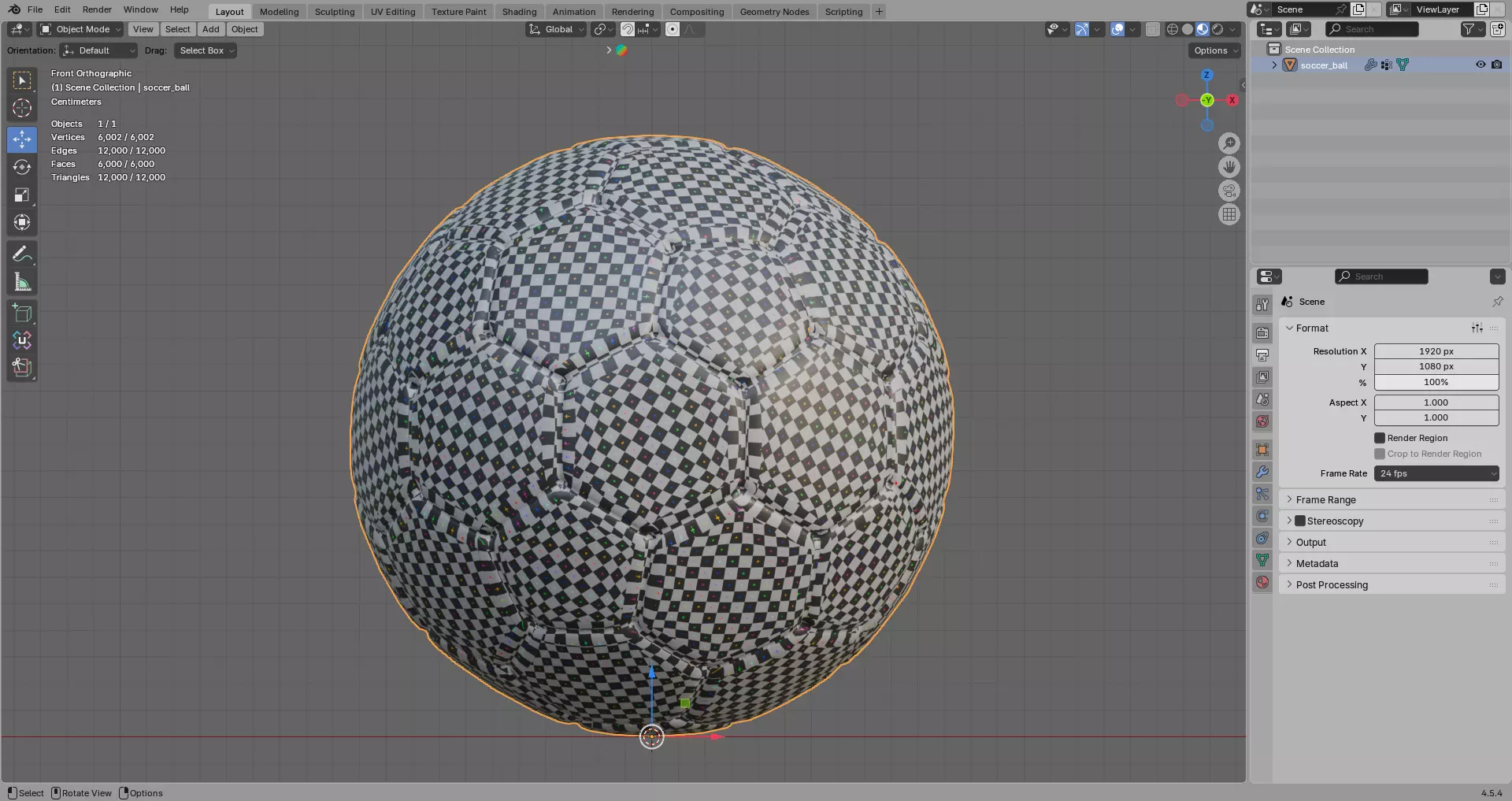Open the green mesh Data properties tab

(1262, 560)
